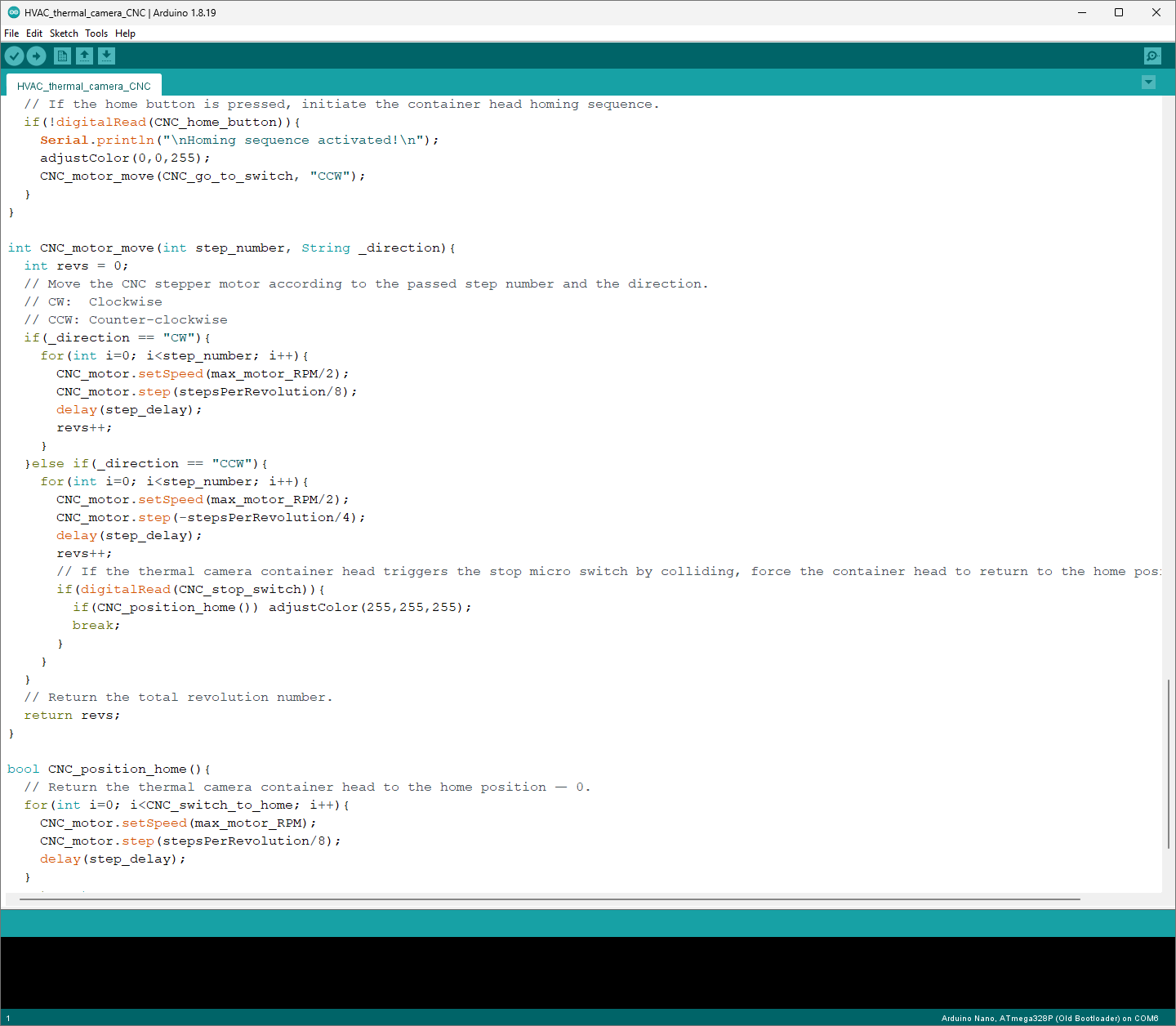Click the Verify sketch checkmark icon
1176x1026 pixels.
pyautogui.click(x=15, y=56)
